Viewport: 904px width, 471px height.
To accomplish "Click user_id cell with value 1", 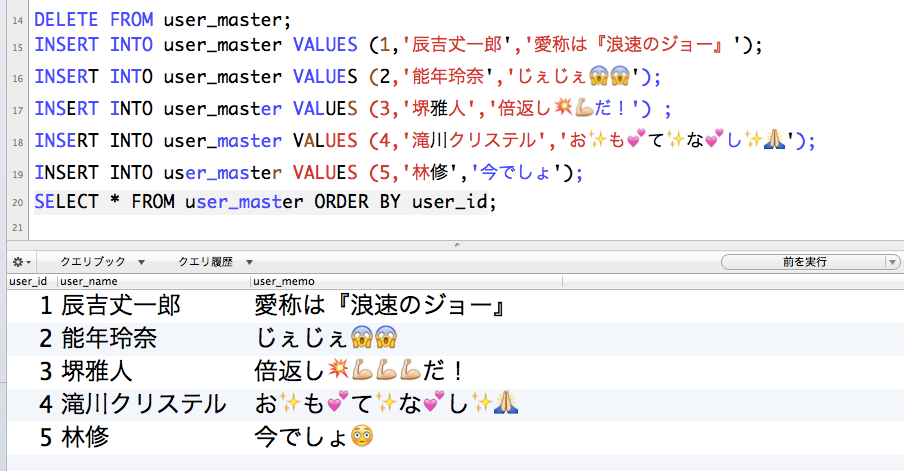I will [46, 306].
